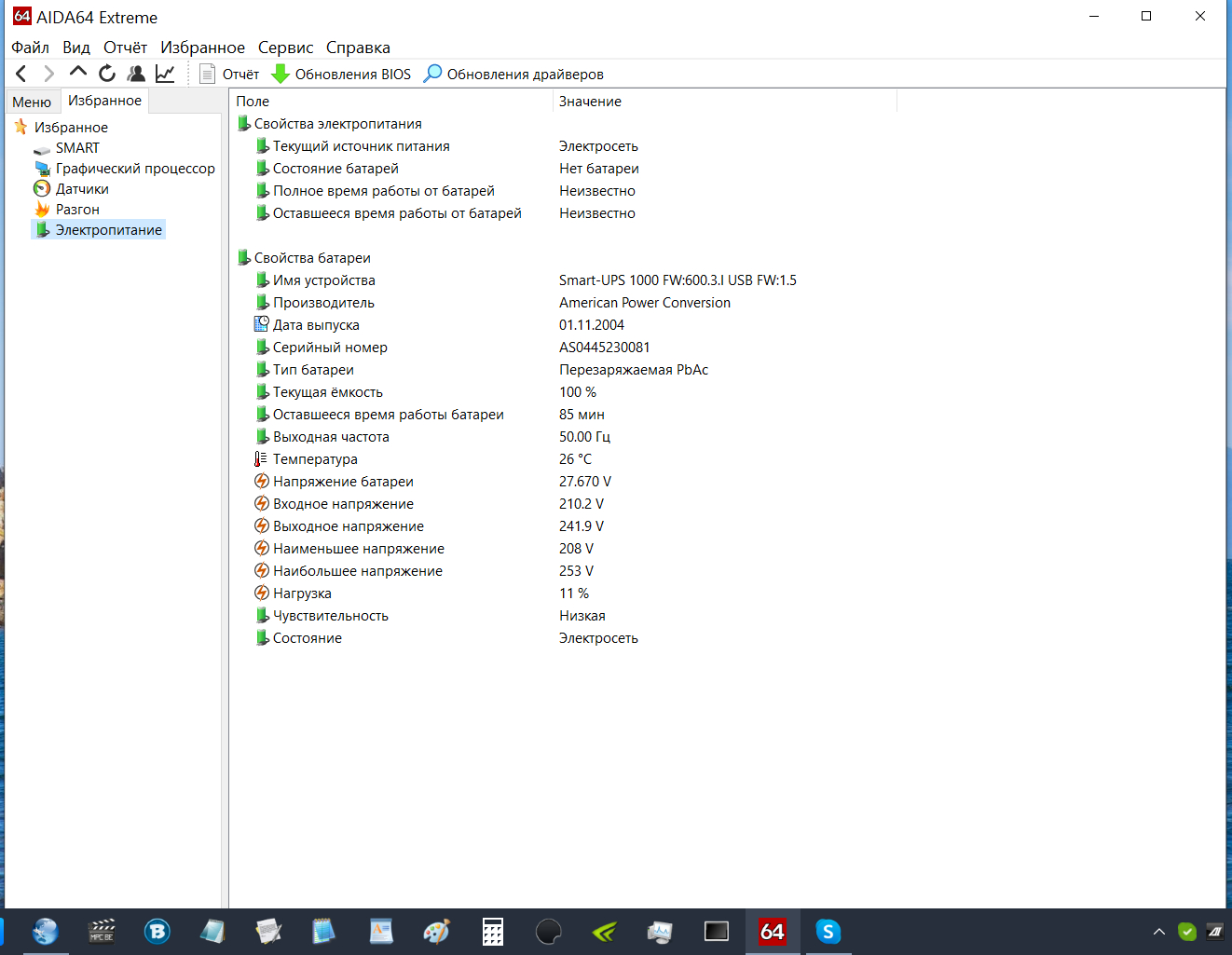The image size is (1232, 955).
Task: Click the calendar icon beside Дата выпуска
Action: click(262, 324)
